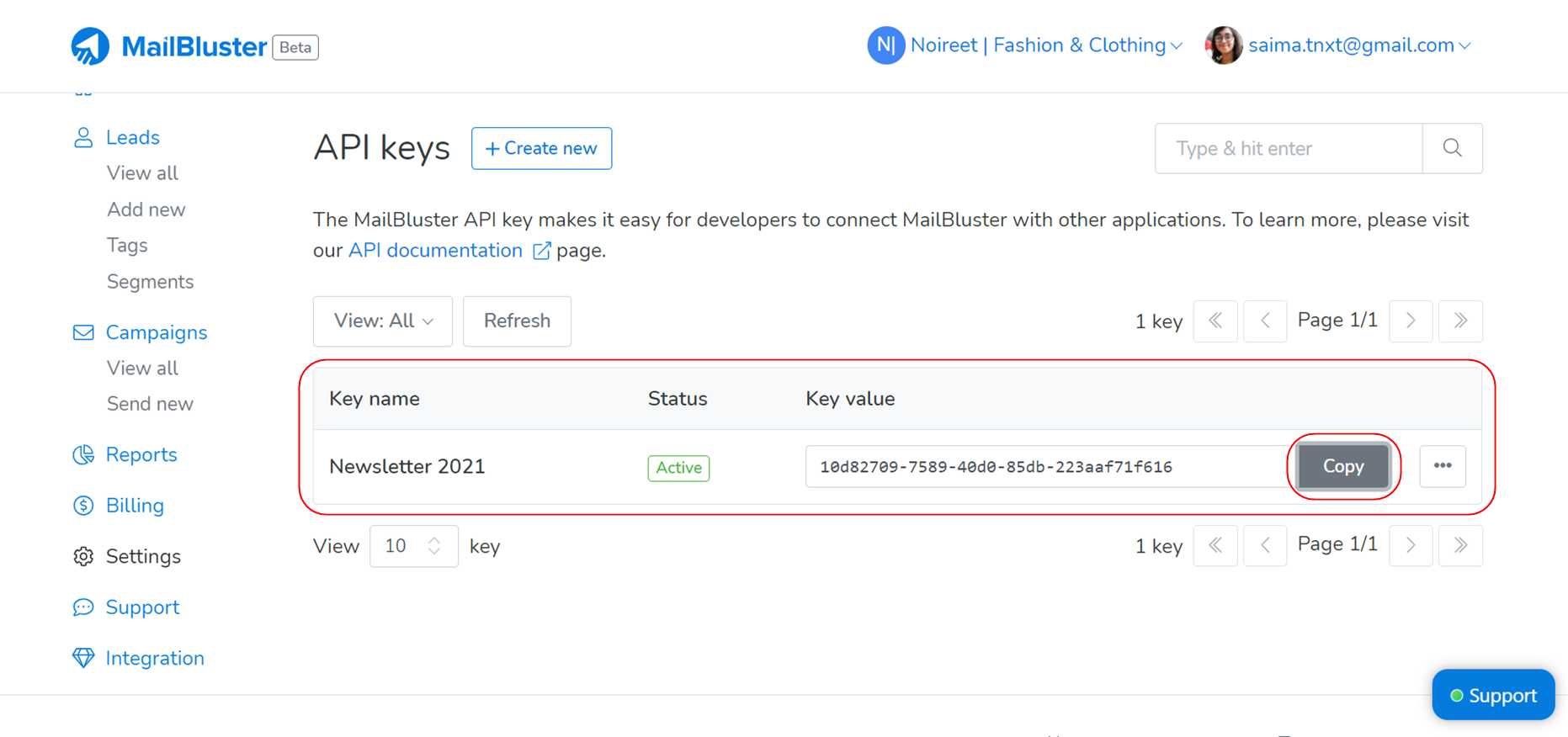Image resolution: width=1568 pixels, height=737 pixels.
Task: Focus the Type & hit enter search field
Action: coord(1289,148)
